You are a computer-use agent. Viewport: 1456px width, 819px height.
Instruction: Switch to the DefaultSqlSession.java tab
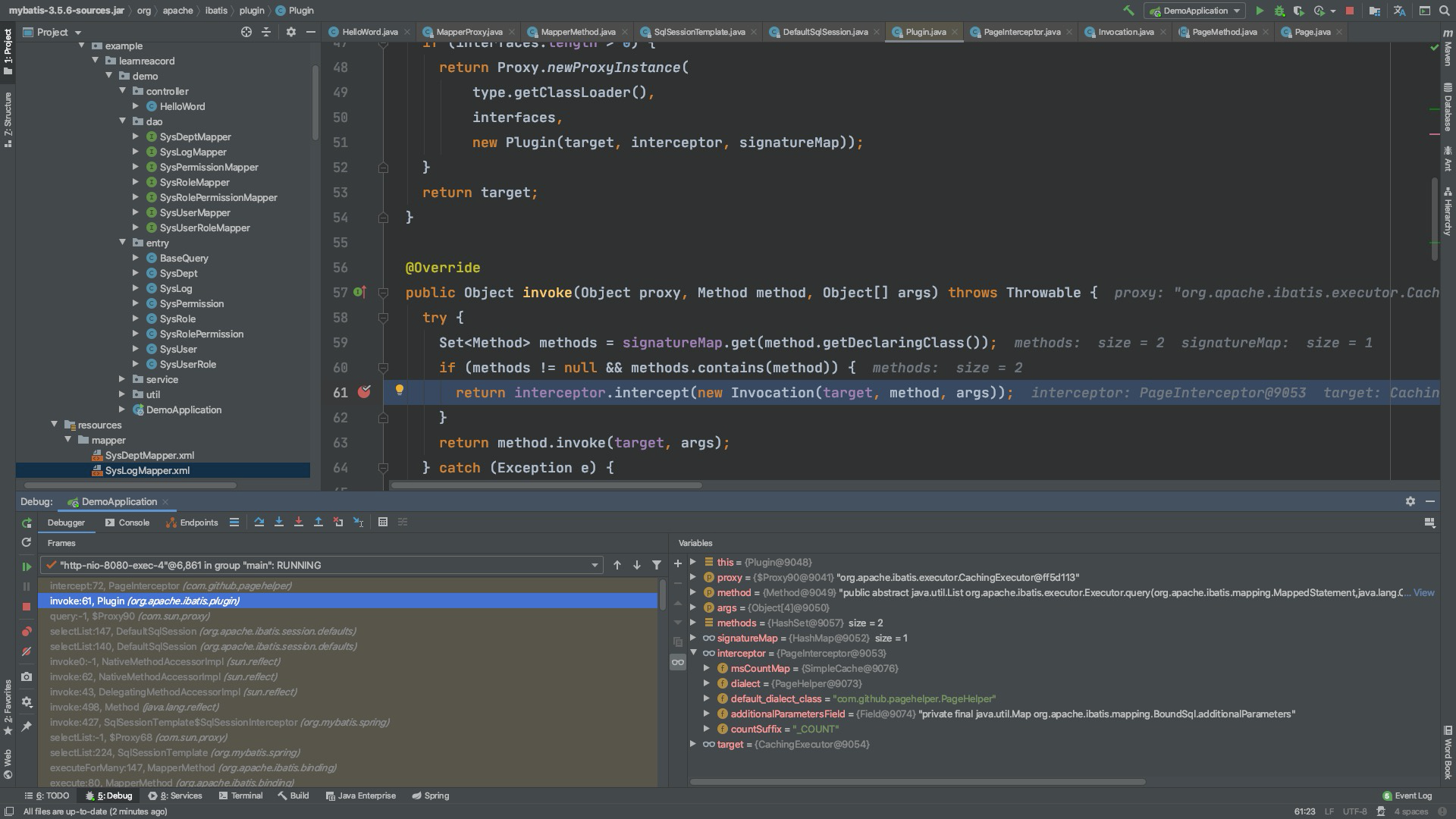825,32
